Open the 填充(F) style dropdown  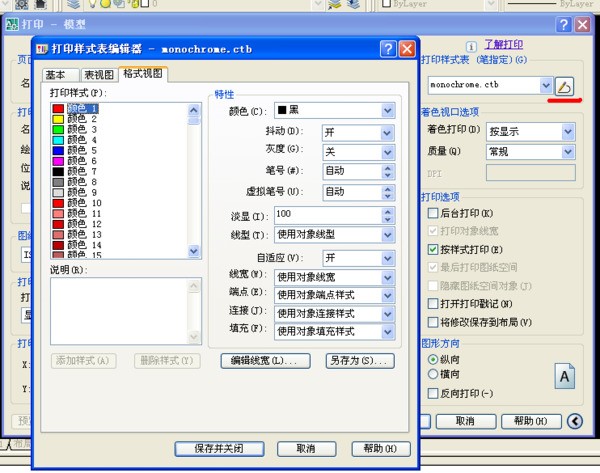tap(334, 332)
